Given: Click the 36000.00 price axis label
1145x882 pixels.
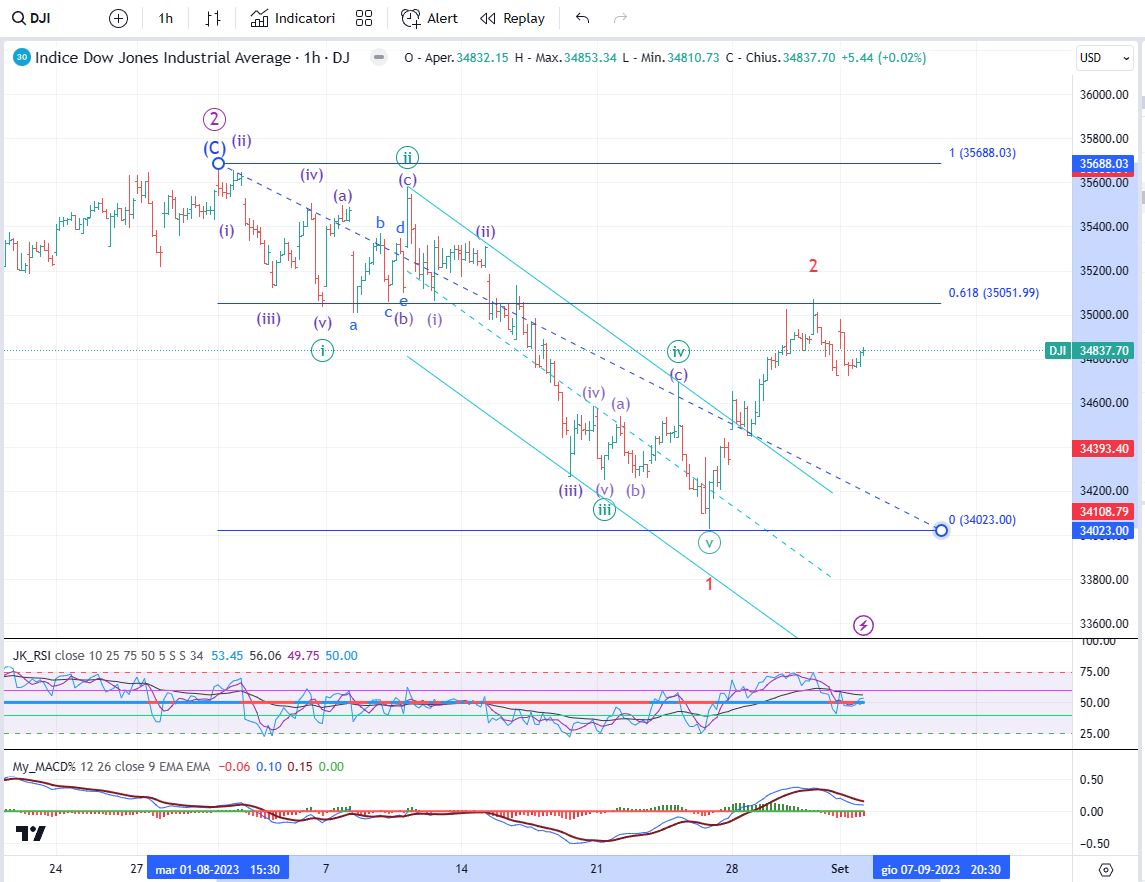Looking at the screenshot, I should (1103, 94).
